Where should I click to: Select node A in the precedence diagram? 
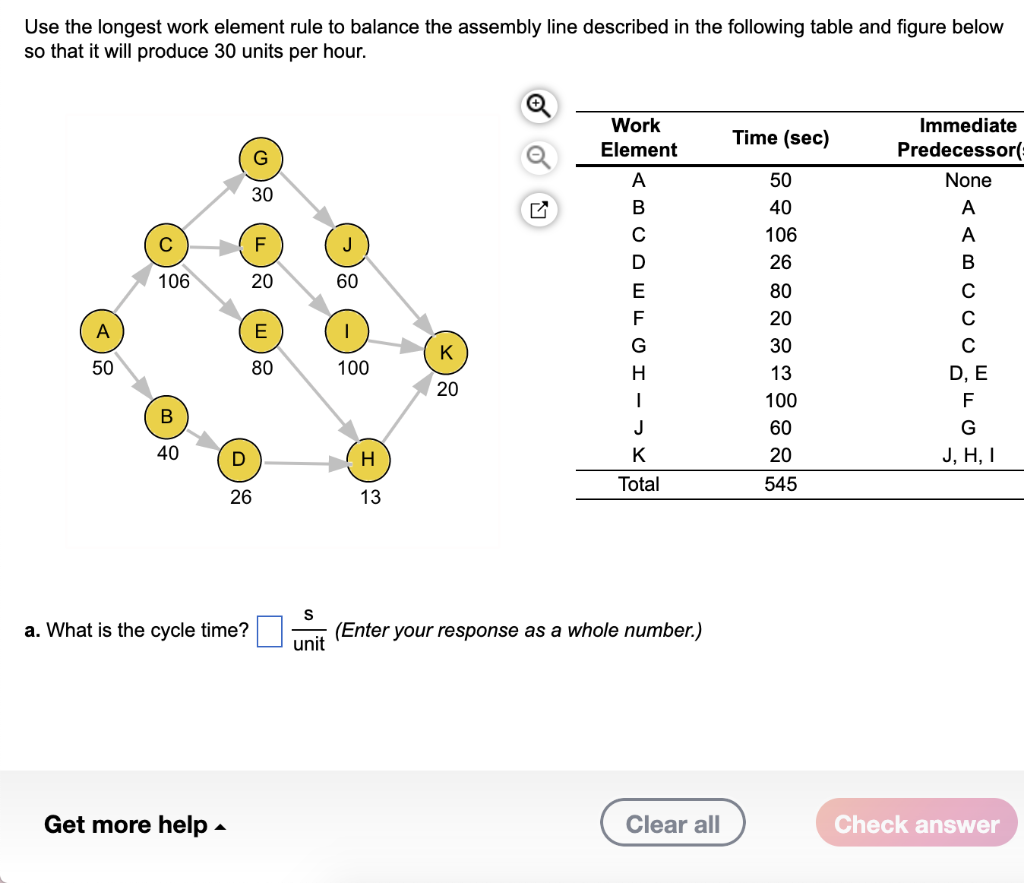pyautogui.click(x=101, y=331)
